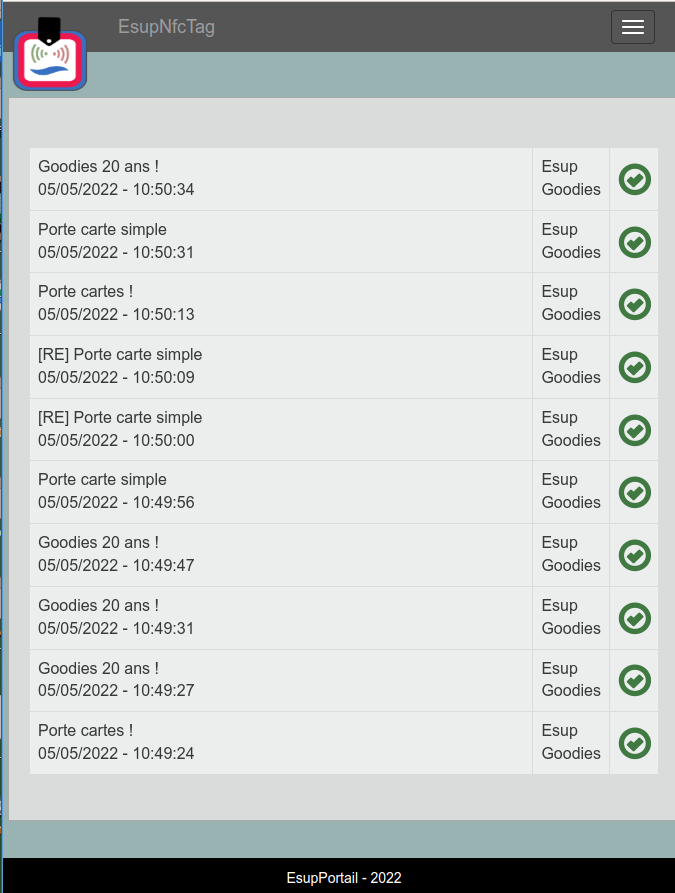Click green check icon for 10:50:09 entry
Image resolution: width=675 pixels, height=893 pixels.
click(635, 367)
